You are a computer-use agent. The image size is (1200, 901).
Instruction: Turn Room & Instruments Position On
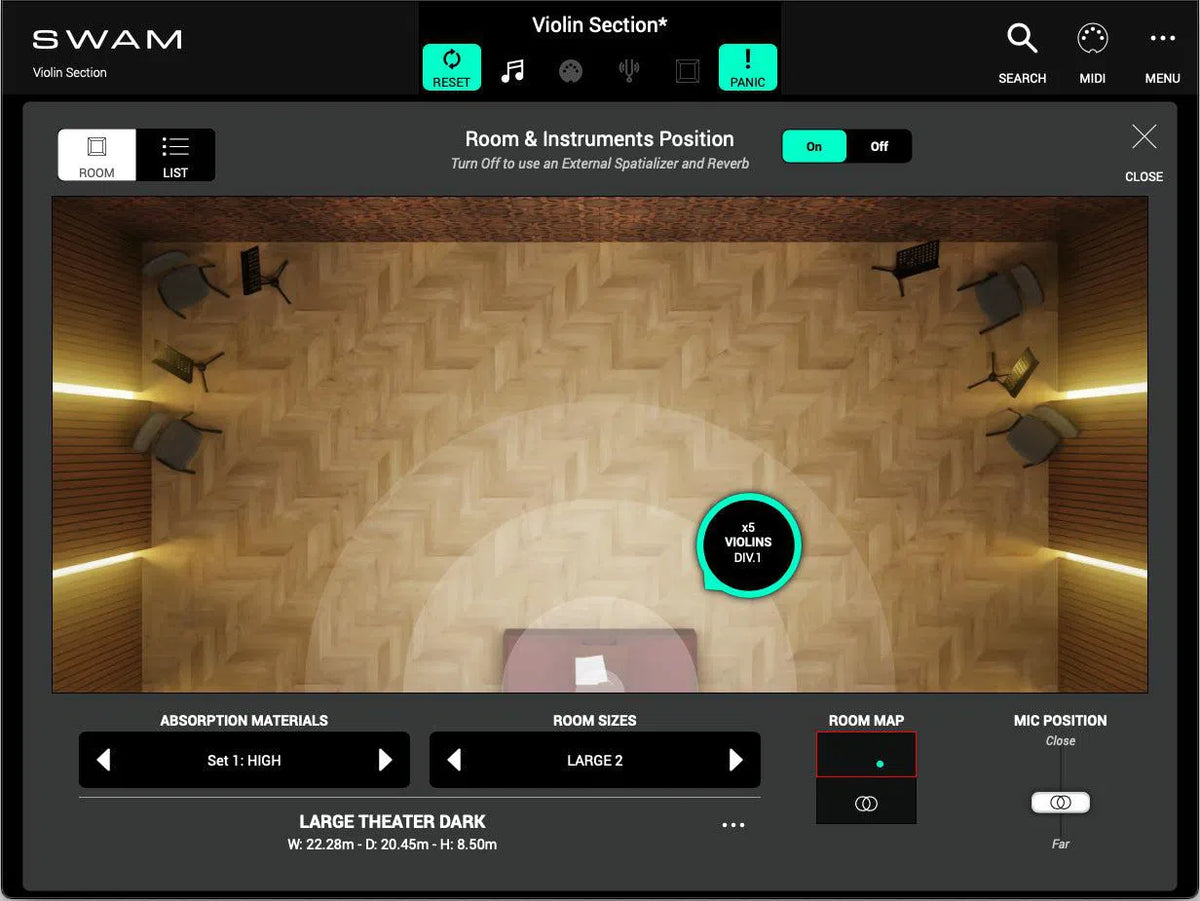pos(814,146)
